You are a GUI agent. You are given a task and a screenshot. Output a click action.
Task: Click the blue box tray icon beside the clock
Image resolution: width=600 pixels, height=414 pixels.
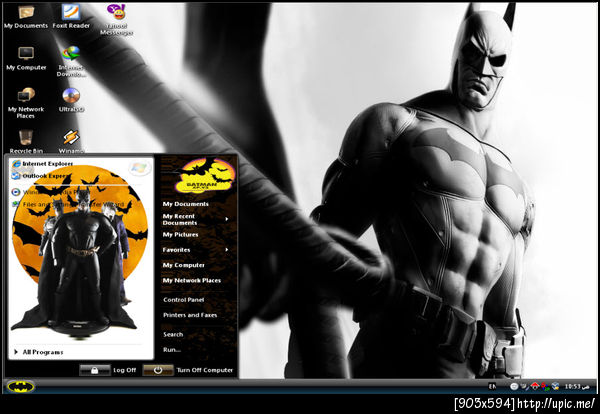pos(555,386)
